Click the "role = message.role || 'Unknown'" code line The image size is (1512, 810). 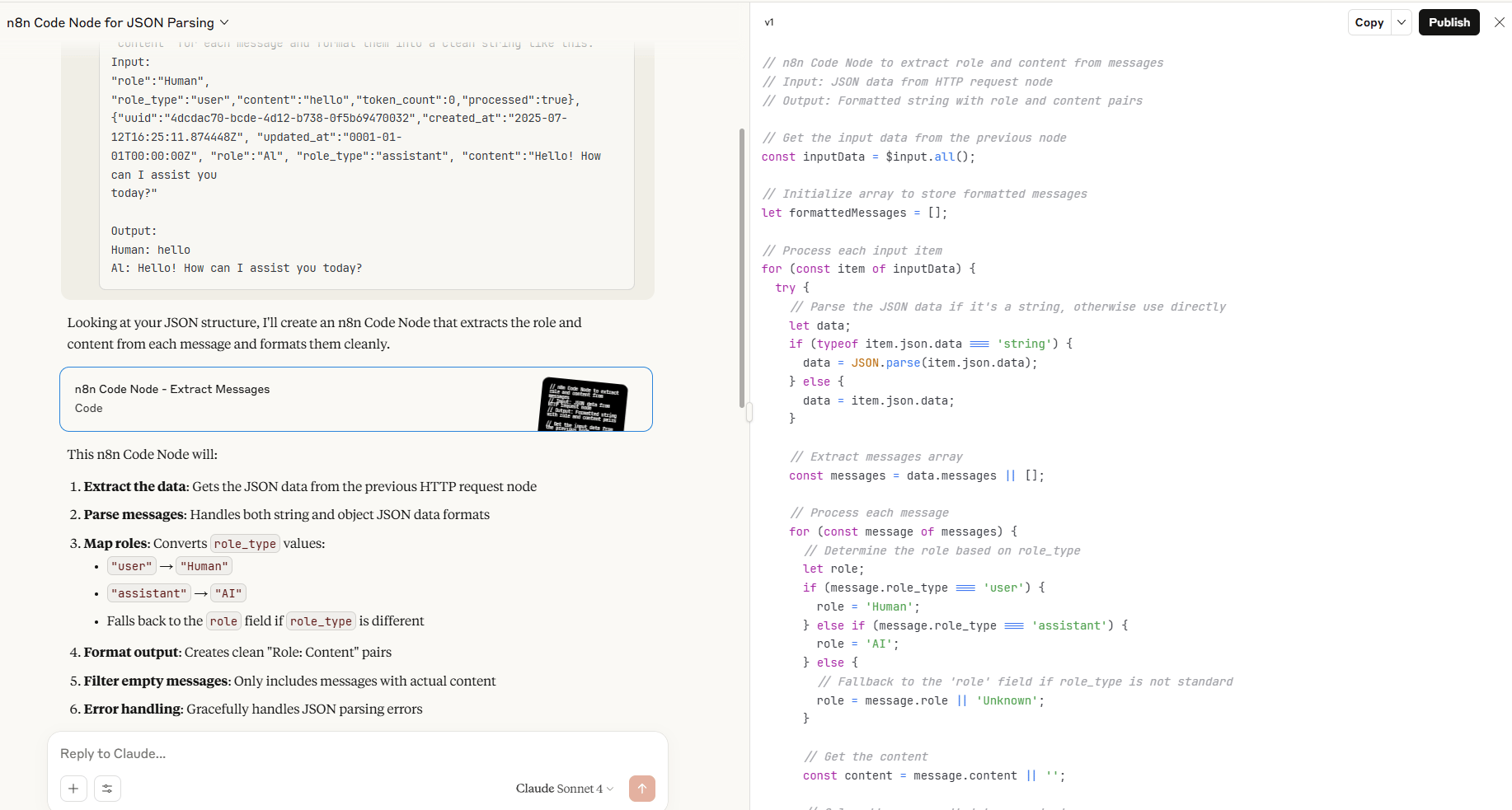931,700
